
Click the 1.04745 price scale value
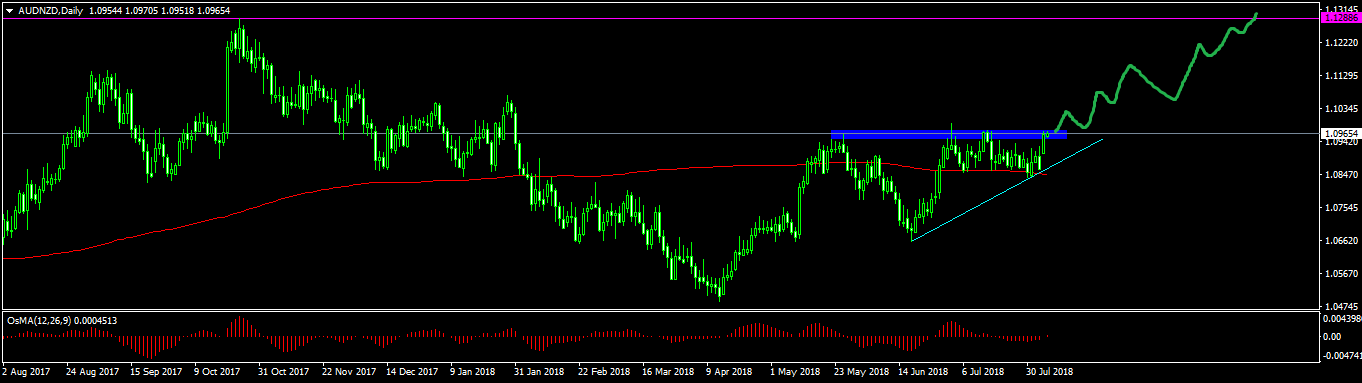(x=1342, y=307)
